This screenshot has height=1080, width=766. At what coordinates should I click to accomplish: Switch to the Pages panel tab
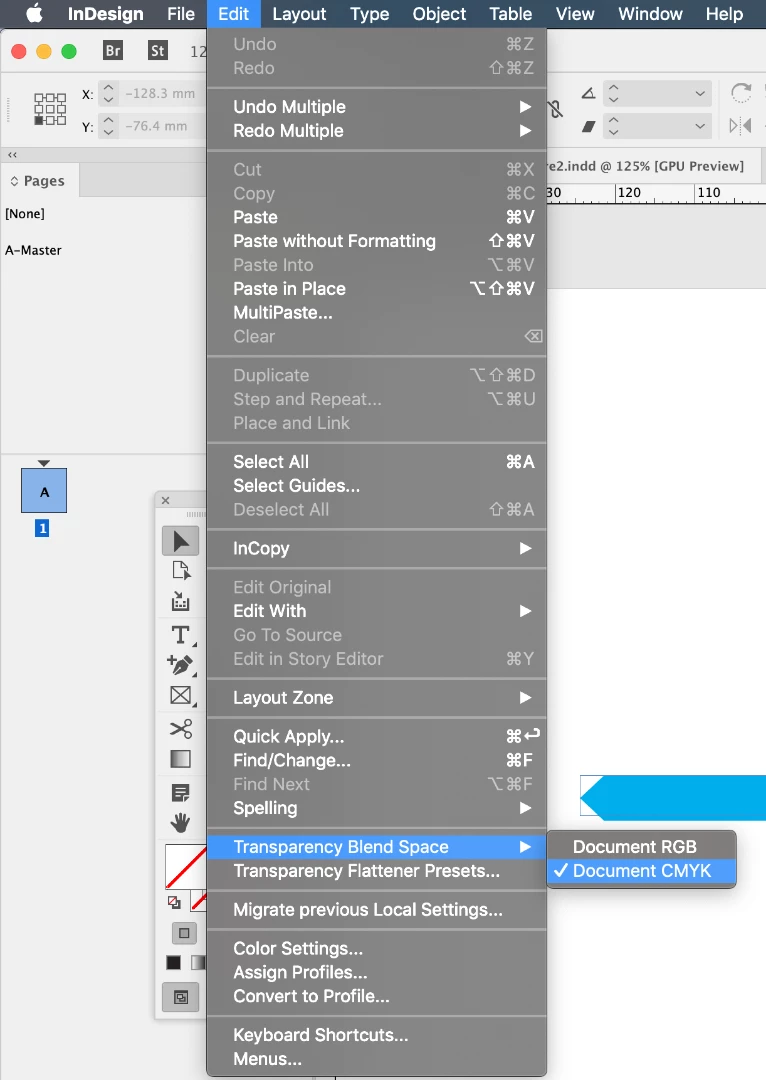pyautogui.click(x=39, y=180)
